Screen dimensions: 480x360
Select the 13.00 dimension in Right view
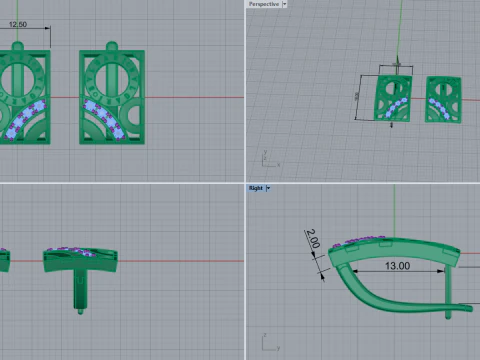[x=397, y=266]
